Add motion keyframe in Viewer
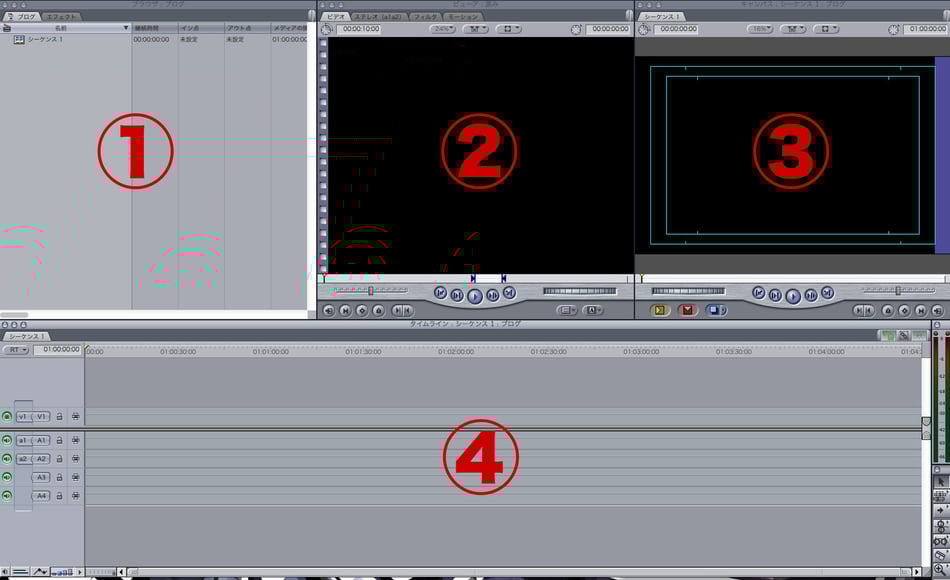This screenshot has height=580, width=950. click(362, 310)
